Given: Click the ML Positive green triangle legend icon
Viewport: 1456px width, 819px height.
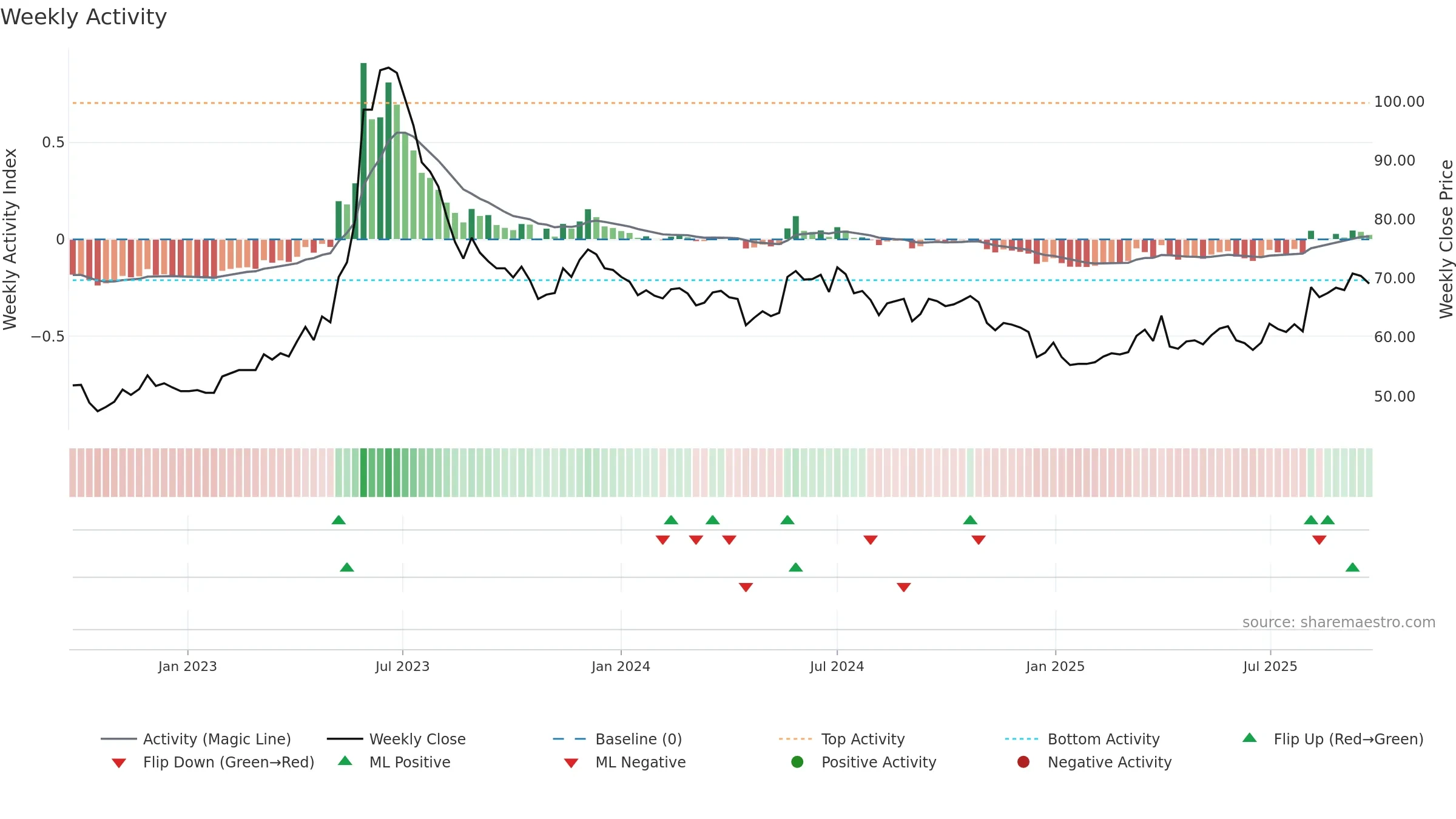Looking at the screenshot, I should (x=345, y=761).
